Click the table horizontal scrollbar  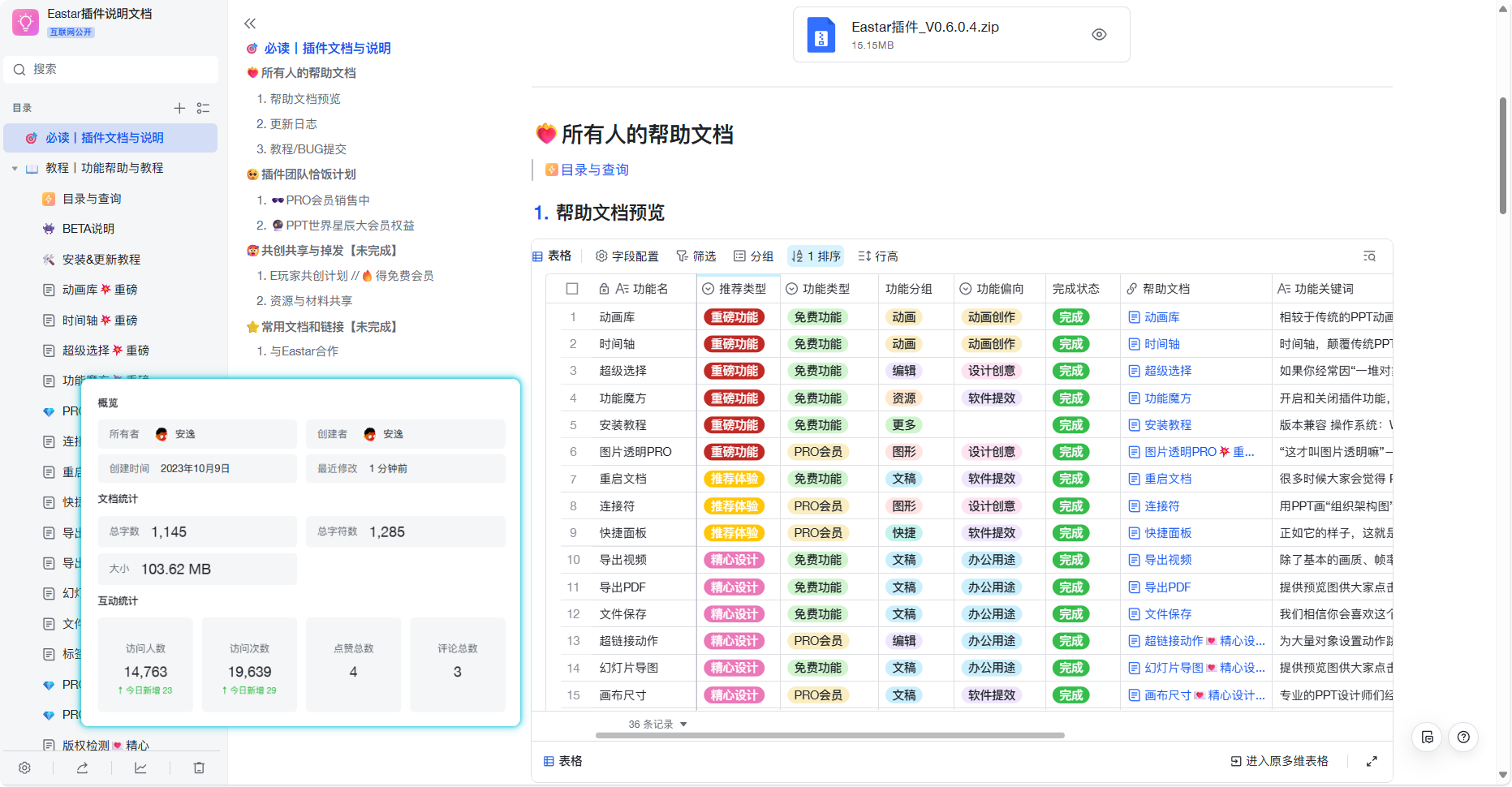coord(829,735)
